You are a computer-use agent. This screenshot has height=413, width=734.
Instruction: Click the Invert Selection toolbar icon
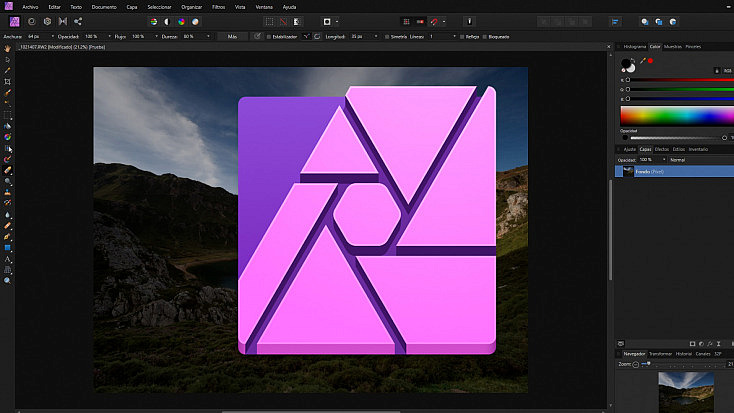coord(297,22)
